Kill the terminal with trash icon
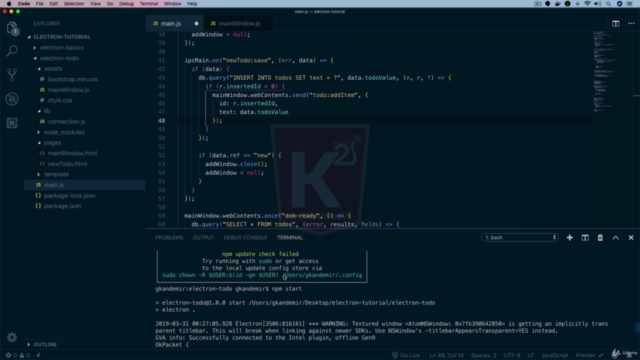 point(600,238)
